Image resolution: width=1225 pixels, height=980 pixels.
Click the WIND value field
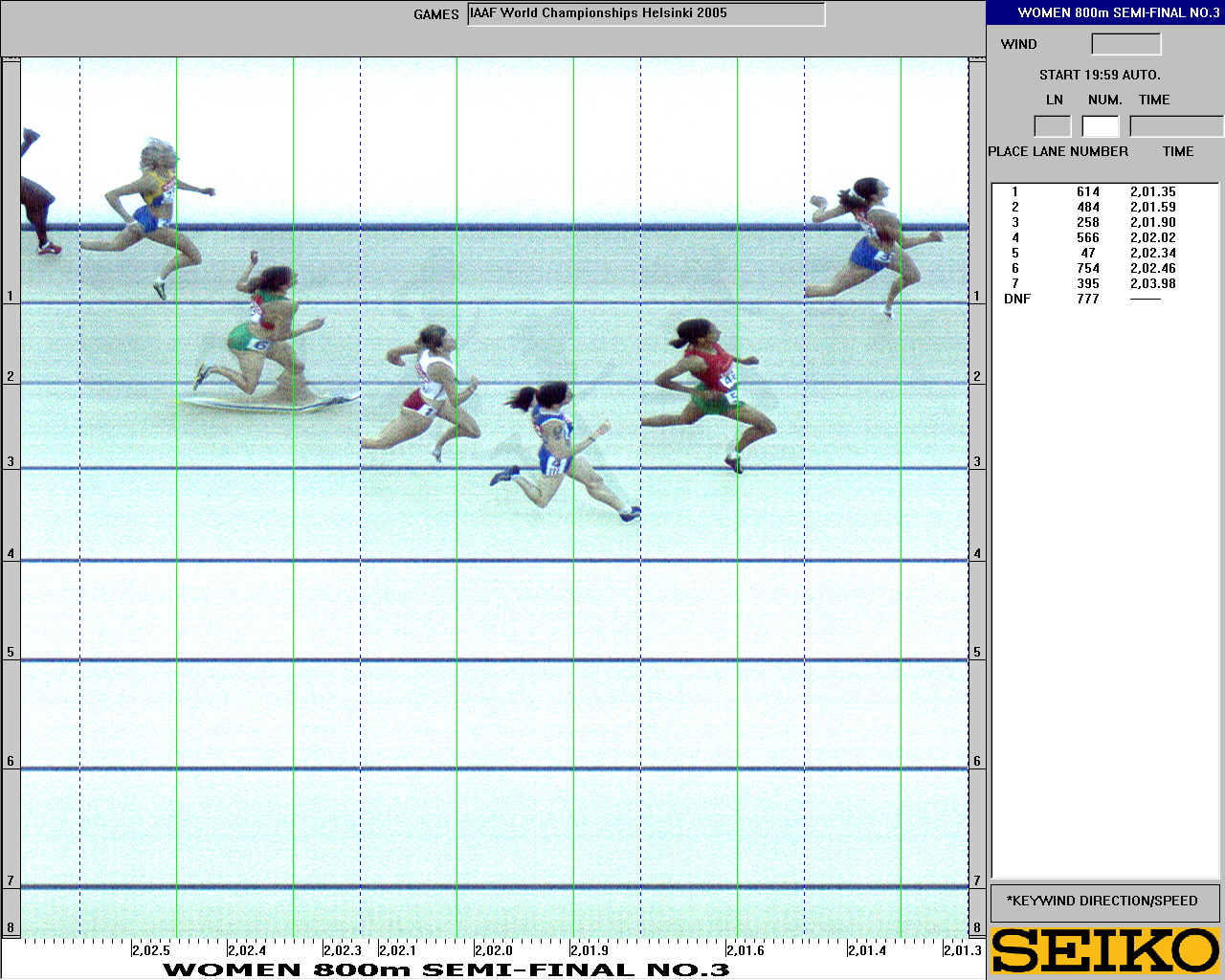click(x=1125, y=44)
